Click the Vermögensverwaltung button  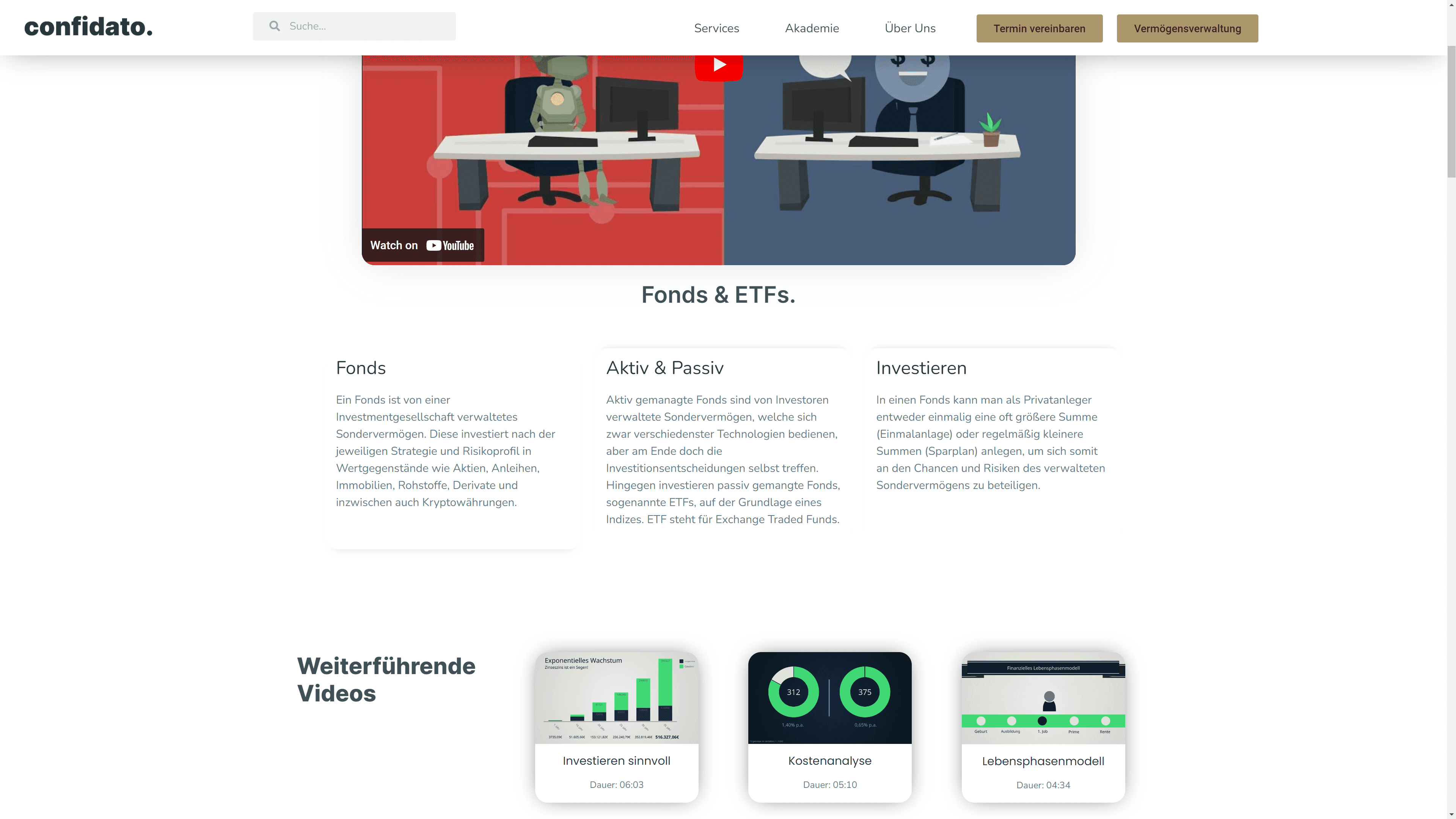[1187, 28]
